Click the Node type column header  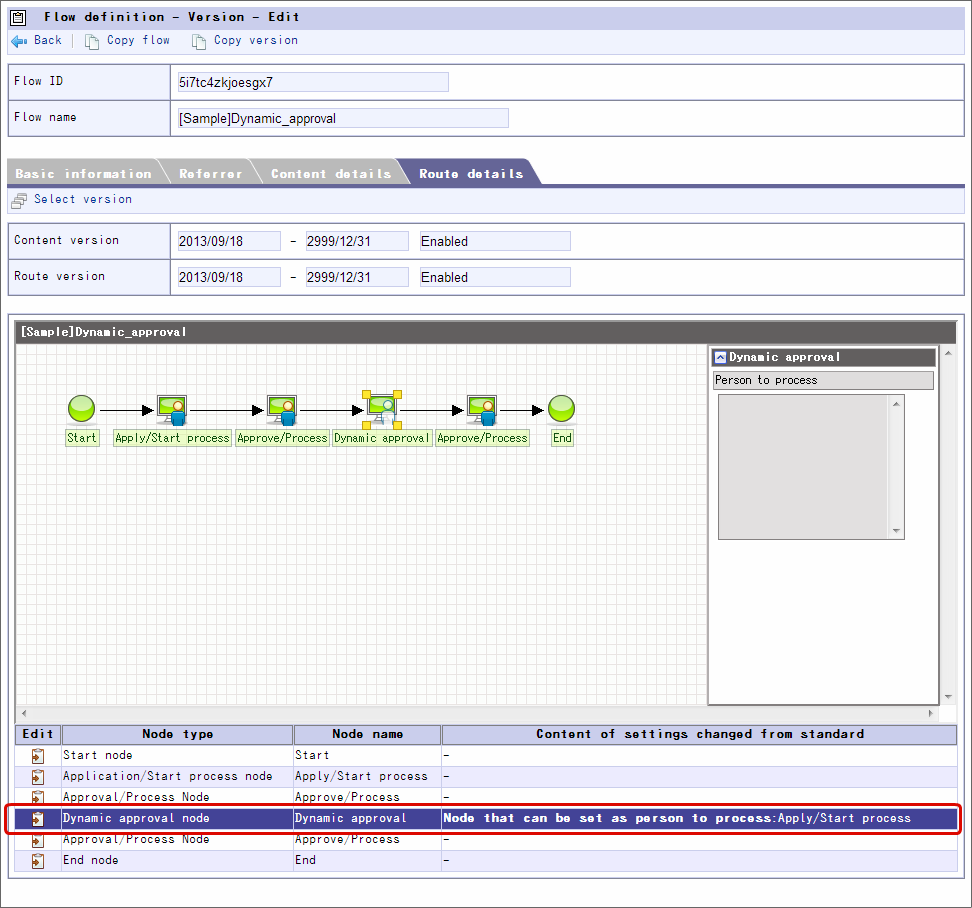(x=177, y=734)
